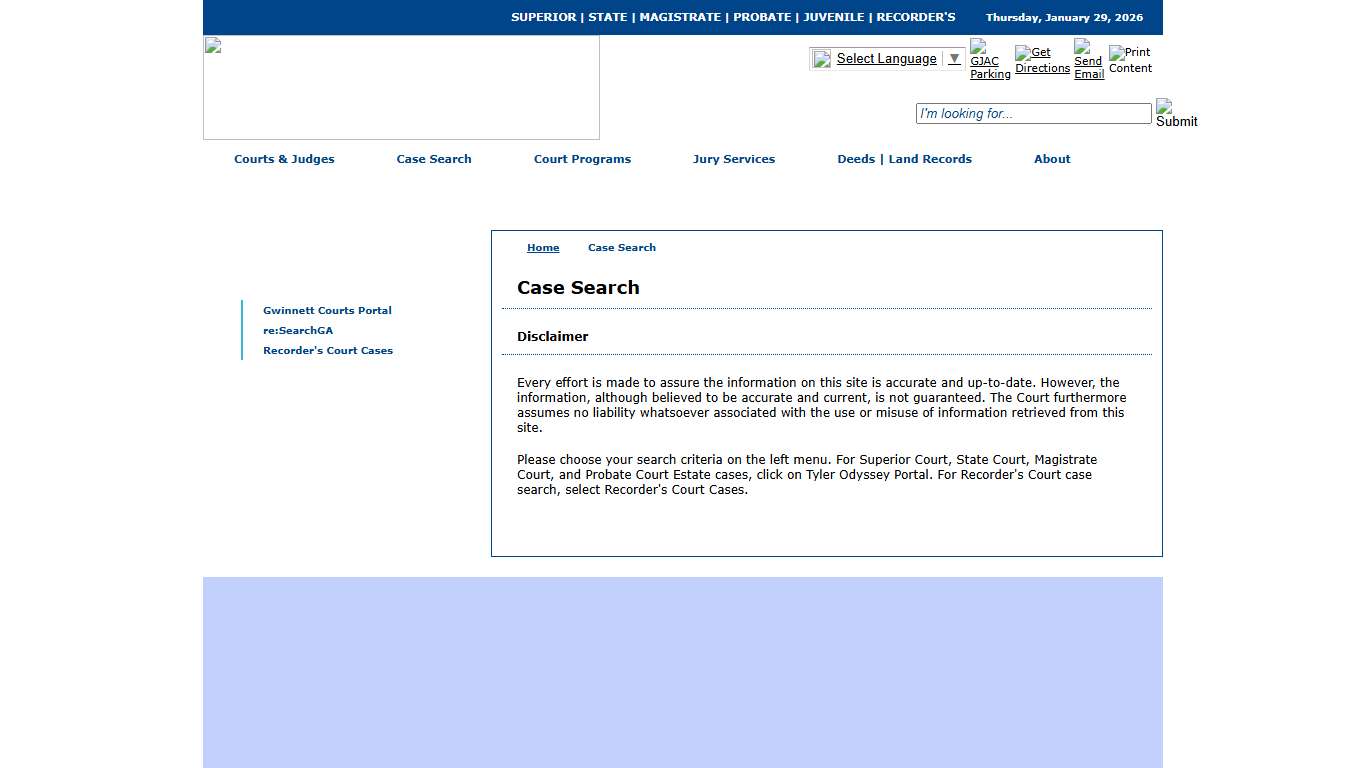This screenshot has height=768, width=1366.
Task: Click the globe icon beside Select Language
Action: (x=821, y=58)
